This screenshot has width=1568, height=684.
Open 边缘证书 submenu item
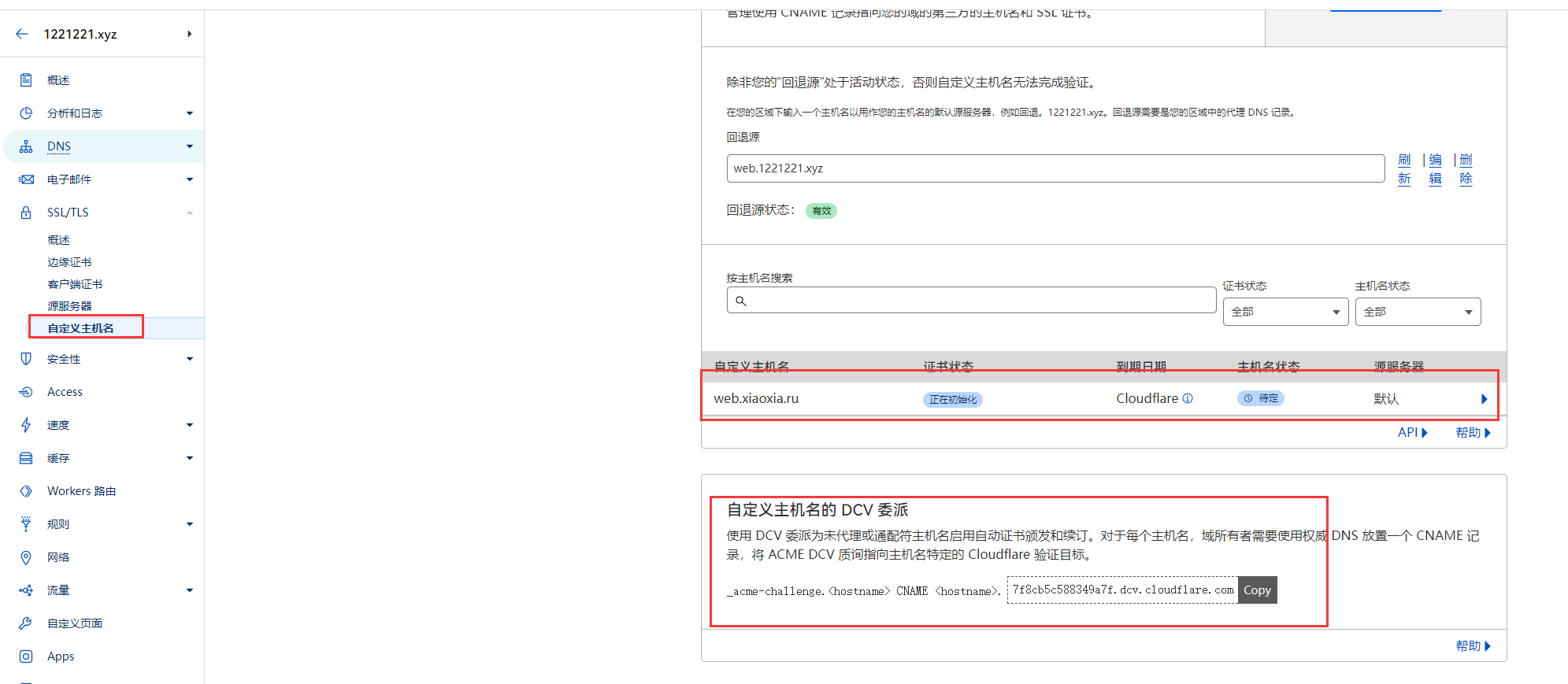point(69,262)
